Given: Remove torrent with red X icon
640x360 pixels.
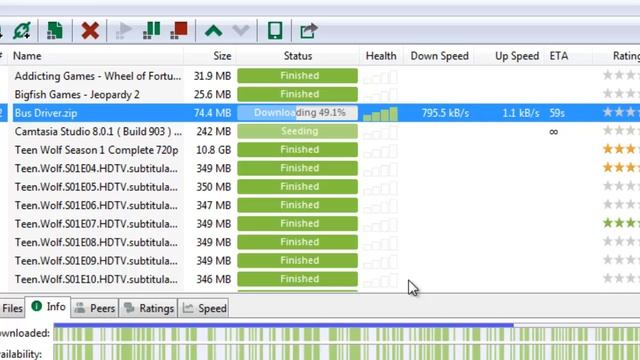Looking at the screenshot, I should 90,31.
